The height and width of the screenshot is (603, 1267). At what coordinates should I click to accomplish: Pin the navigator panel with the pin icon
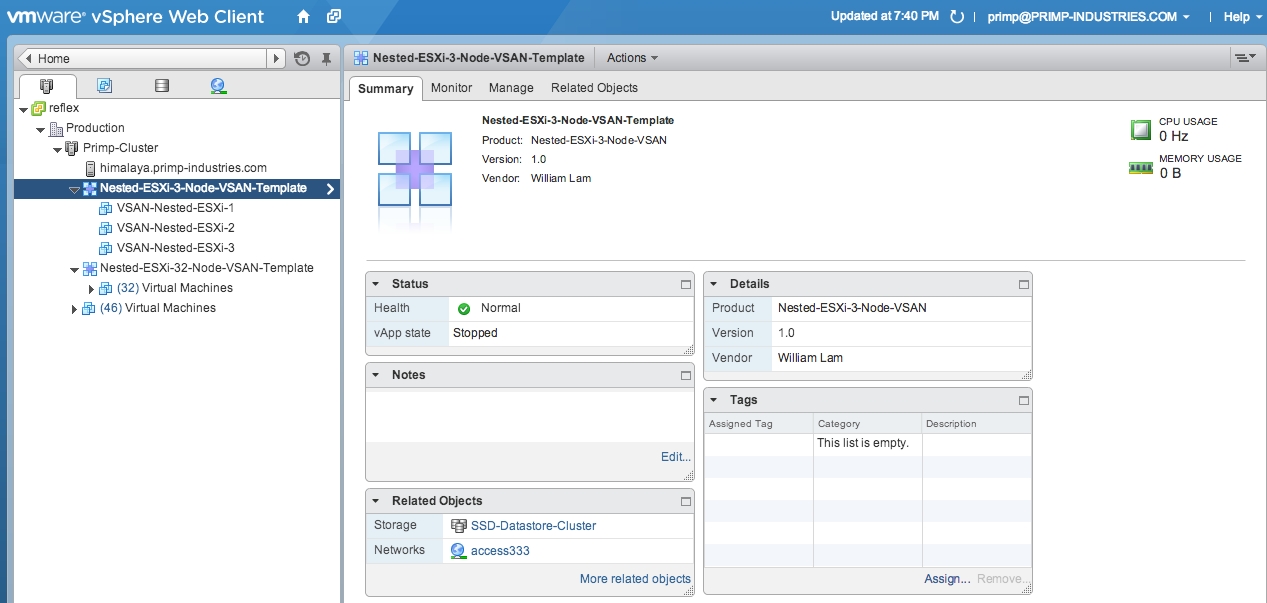coord(326,59)
